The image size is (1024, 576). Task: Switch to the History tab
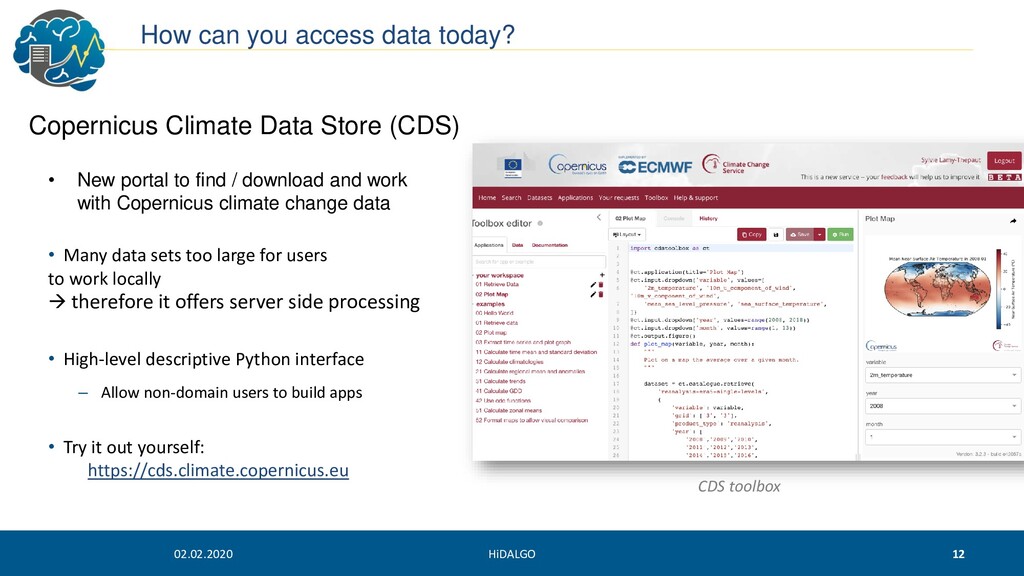[708, 219]
